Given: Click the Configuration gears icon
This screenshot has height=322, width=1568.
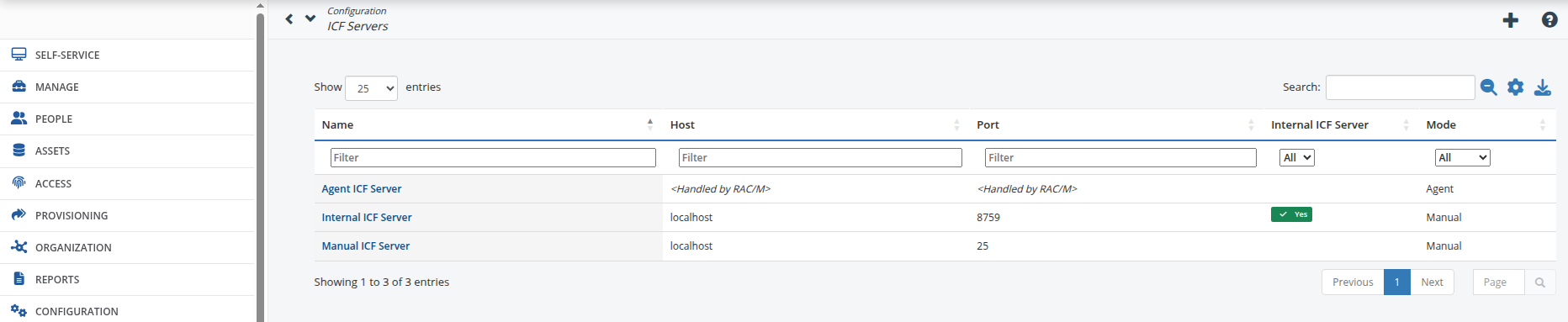Looking at the screenshot, I should [19, 310].
